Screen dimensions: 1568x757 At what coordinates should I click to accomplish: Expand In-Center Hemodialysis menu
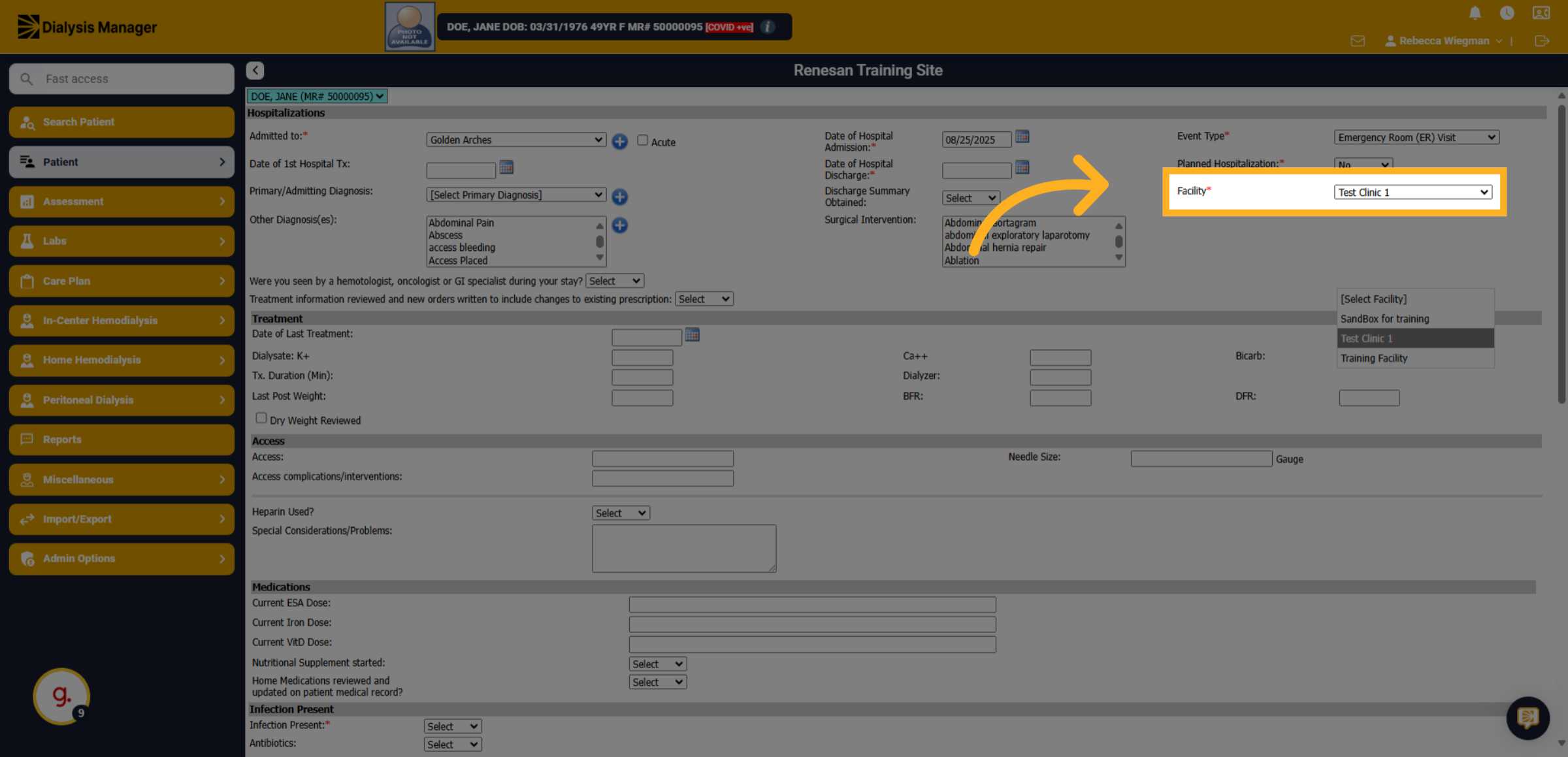[x=122, y=321]
